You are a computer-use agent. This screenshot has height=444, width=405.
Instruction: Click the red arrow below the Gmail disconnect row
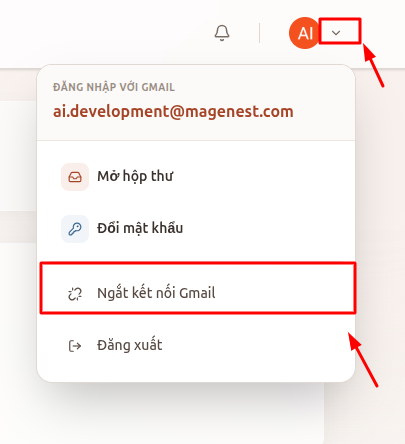(x=363, y=359)
